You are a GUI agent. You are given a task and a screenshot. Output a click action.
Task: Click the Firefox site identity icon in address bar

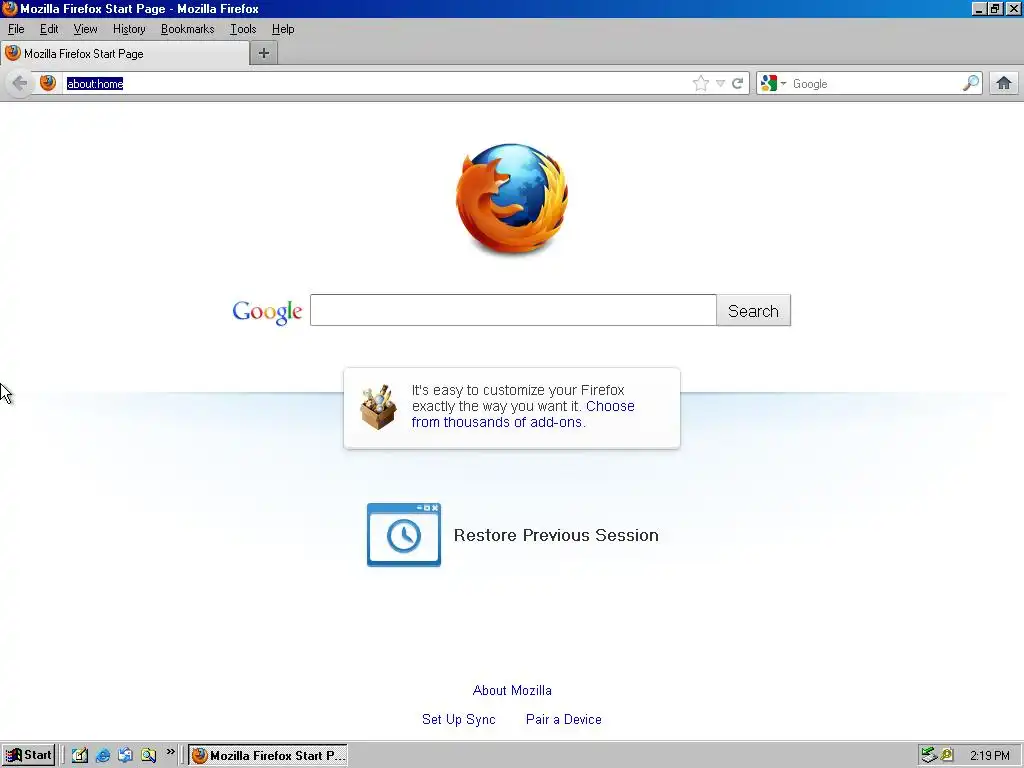48,83
